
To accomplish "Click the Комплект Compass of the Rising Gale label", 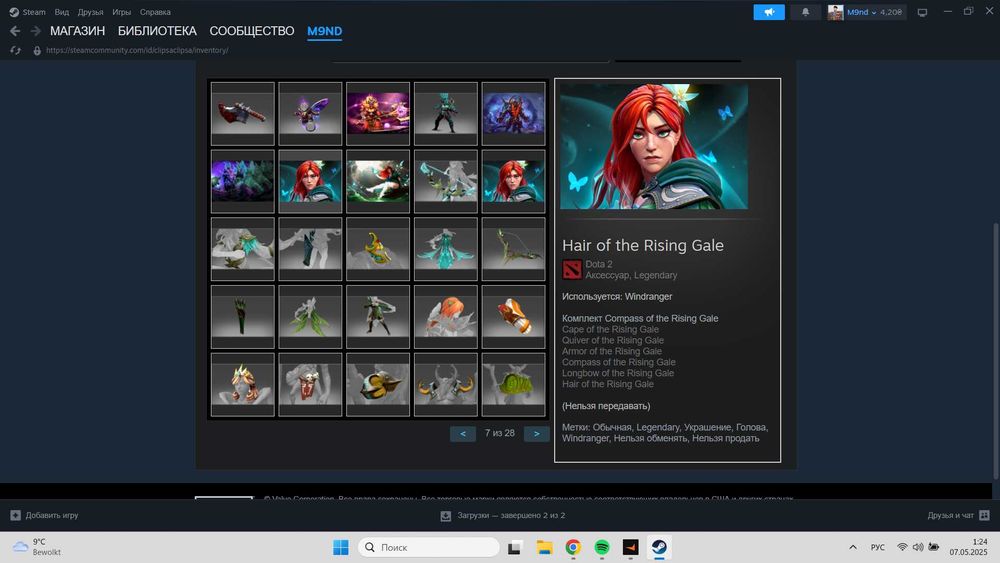I will pos(640,318).
